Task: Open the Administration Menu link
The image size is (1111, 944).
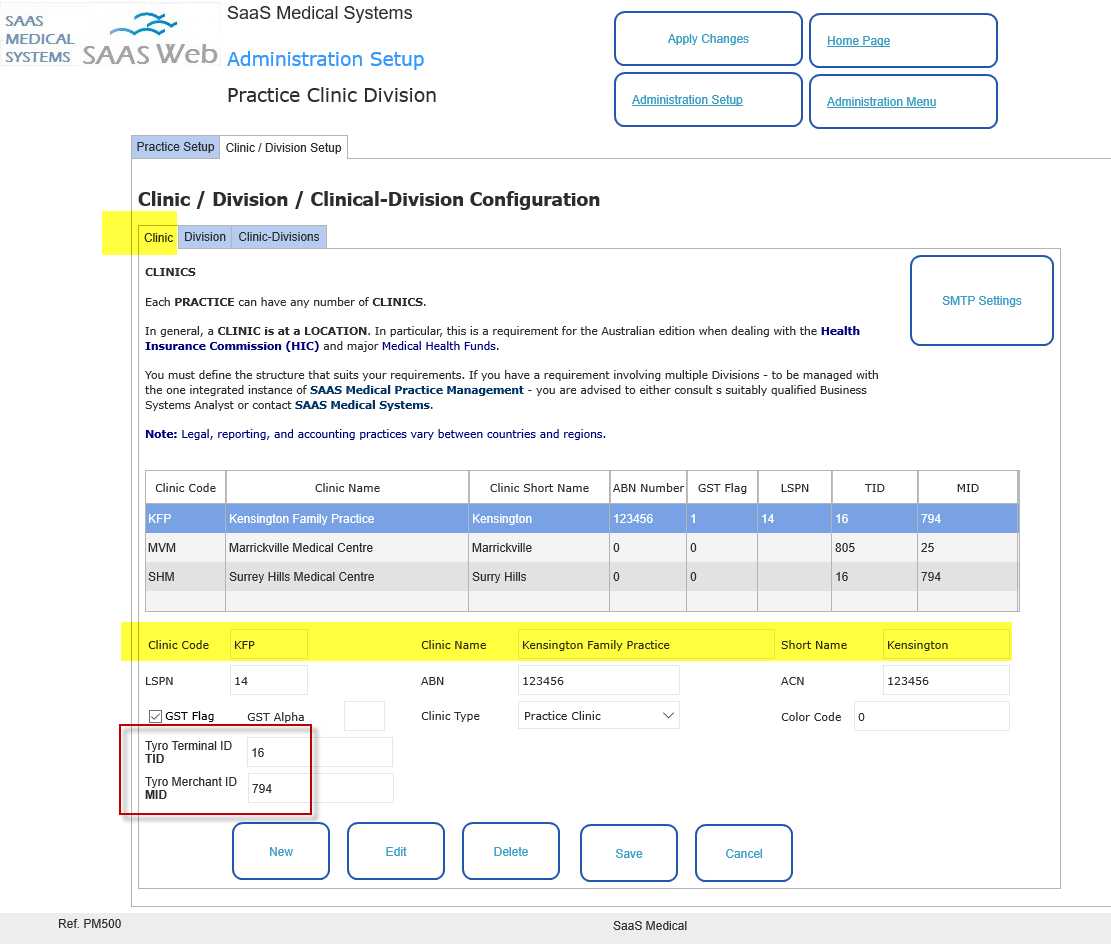Action: [x=881, y=102]
